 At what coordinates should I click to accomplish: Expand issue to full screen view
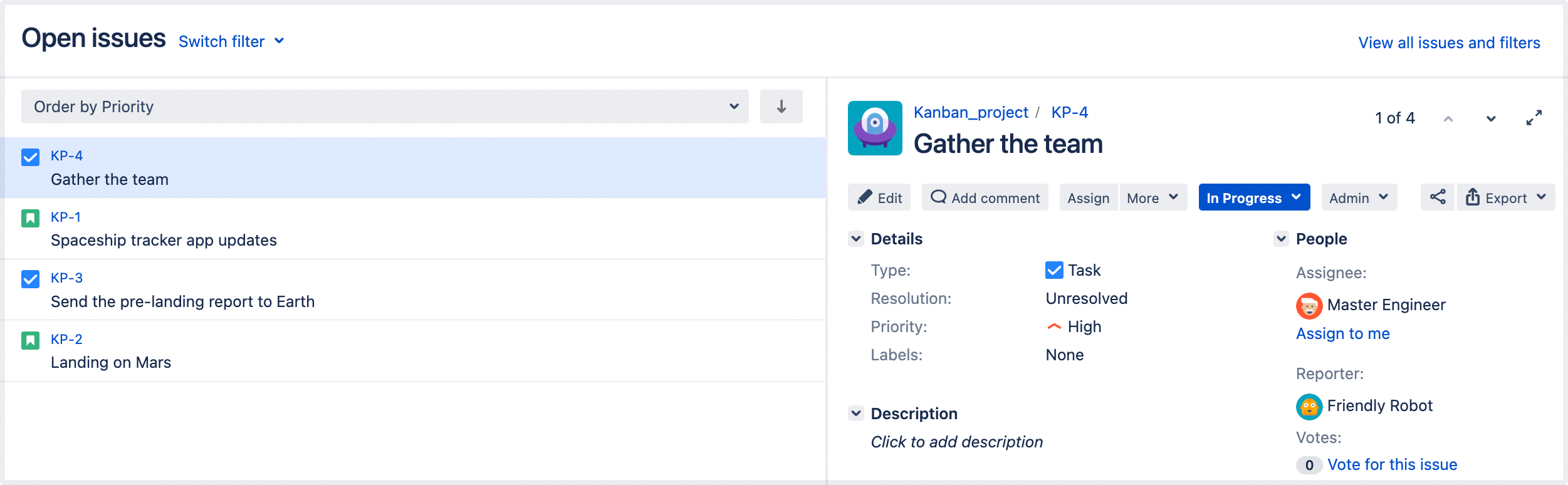(x=1534, y=118)
